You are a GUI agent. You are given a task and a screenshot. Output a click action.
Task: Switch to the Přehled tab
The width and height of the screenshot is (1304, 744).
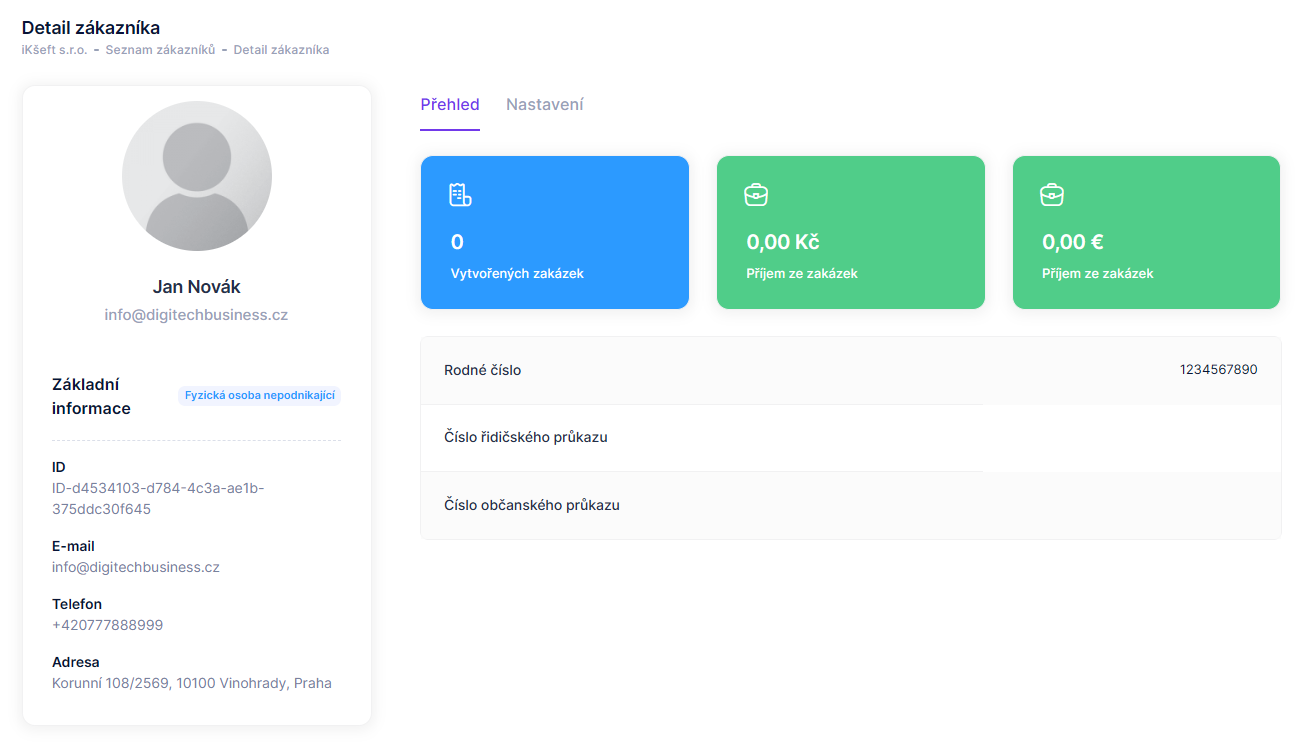[450, 105]
